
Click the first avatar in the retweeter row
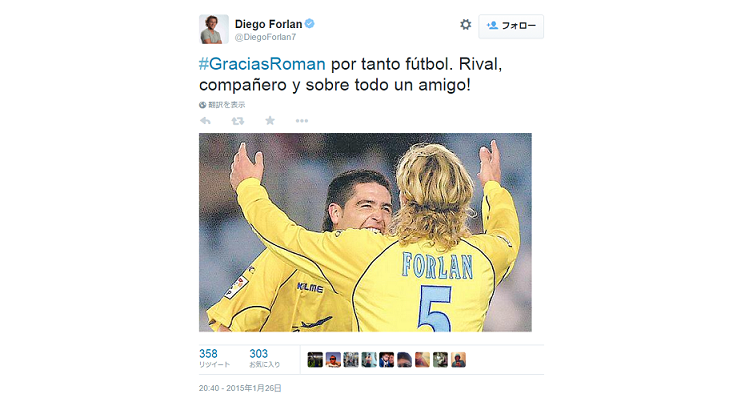pos(315,360)
